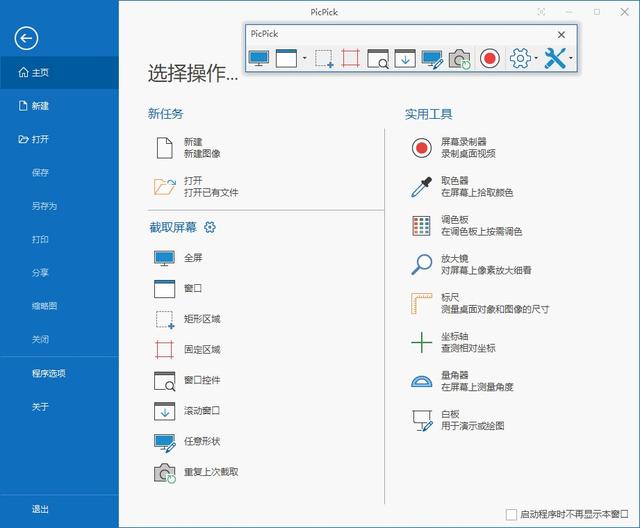Click floating toolbar repeat last capture icon
This screenshot has width=640, height=528.
(x=460, y=59)
